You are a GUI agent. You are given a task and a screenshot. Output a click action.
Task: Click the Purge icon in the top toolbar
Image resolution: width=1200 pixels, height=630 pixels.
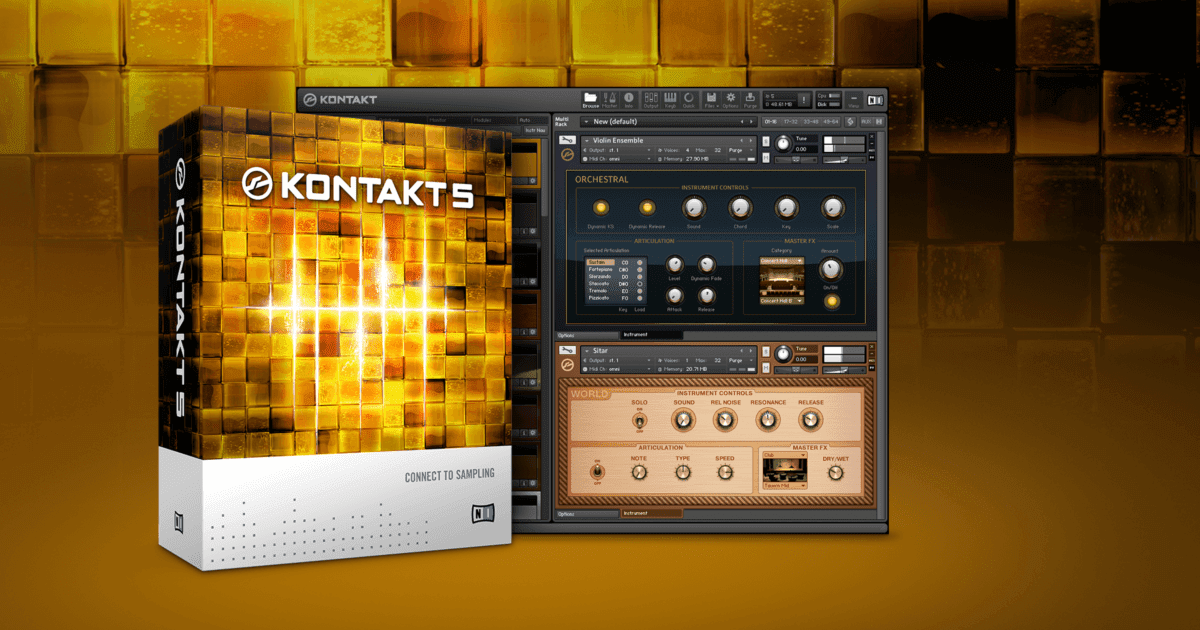(x=752, y=99)
